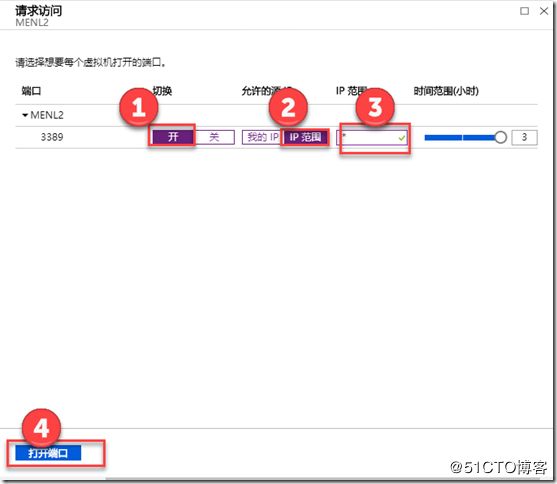The width and height of the screenshot is (557, 484).
Task: Toggle port 3389 to 开 (on)
Action: click(x=173, y=137)
